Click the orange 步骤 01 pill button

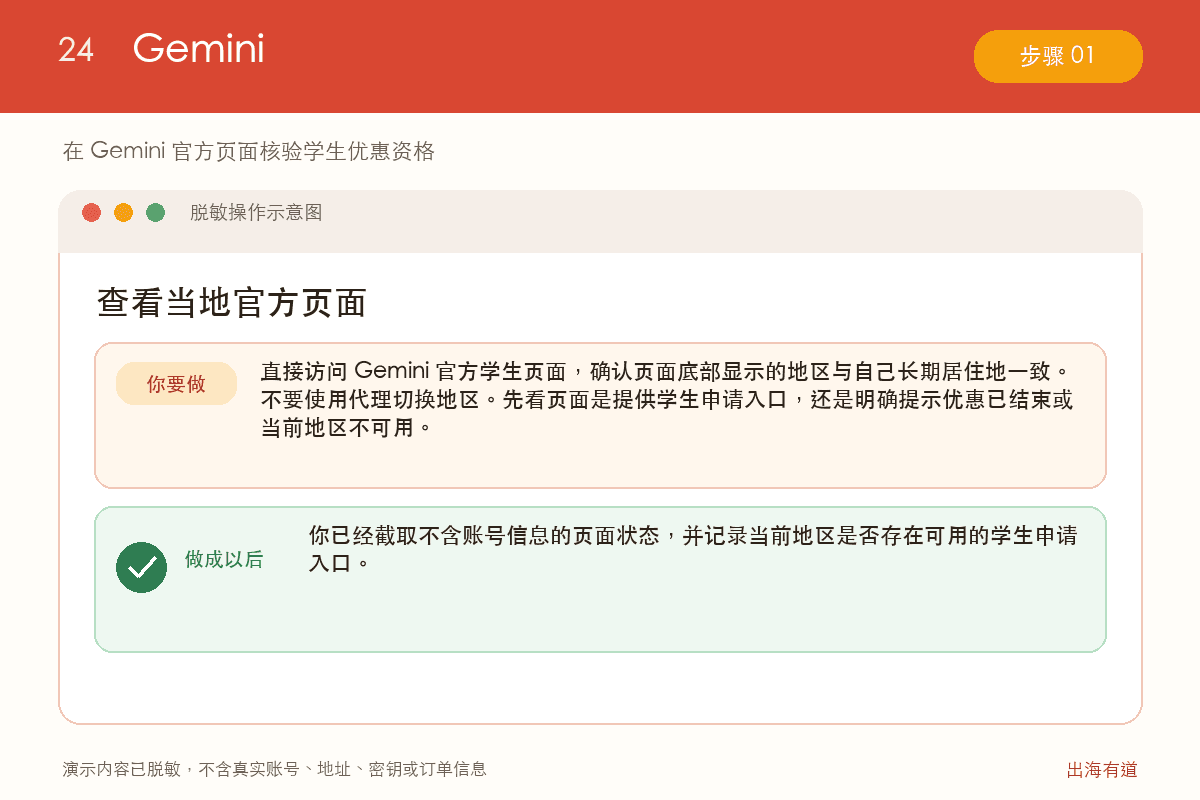tap(1058, 56)
